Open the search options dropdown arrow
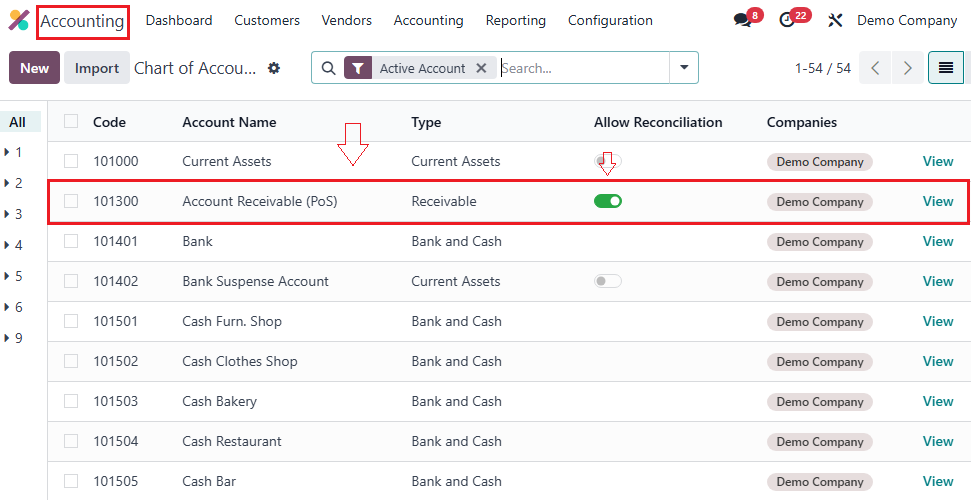This screenshot has height=500, width=971. (684, 68)
